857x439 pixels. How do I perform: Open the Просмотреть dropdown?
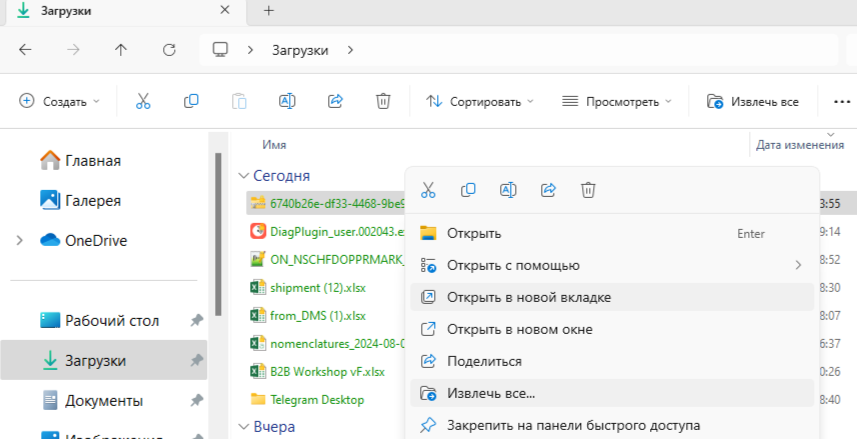click(617, 102)
